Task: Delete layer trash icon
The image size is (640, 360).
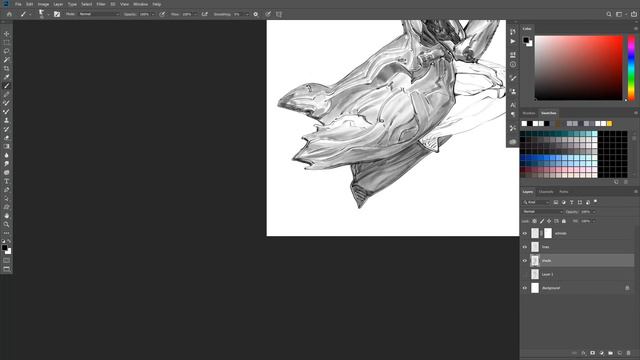Action: (629, 353)
